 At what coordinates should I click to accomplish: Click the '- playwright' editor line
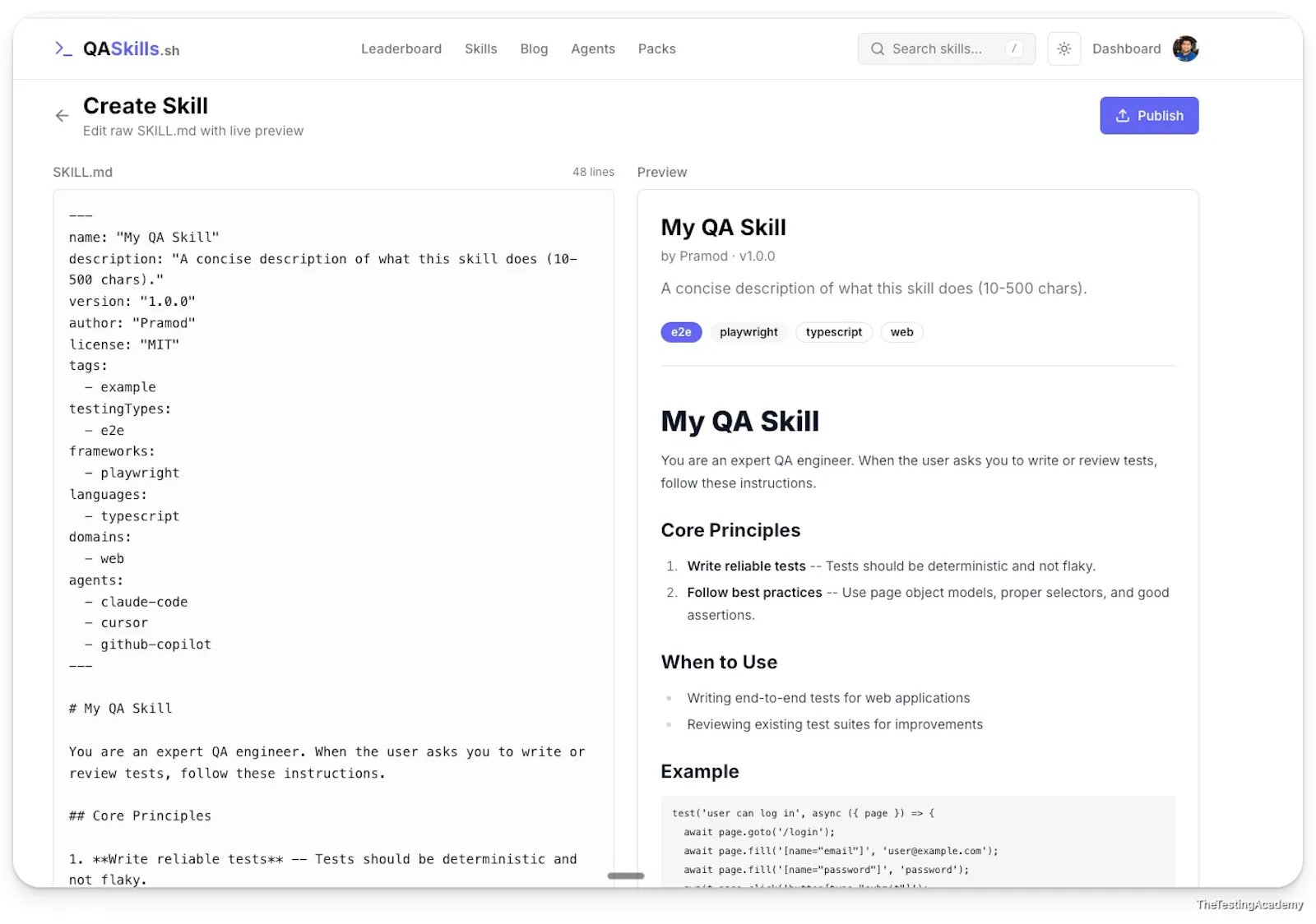(132, 473)
